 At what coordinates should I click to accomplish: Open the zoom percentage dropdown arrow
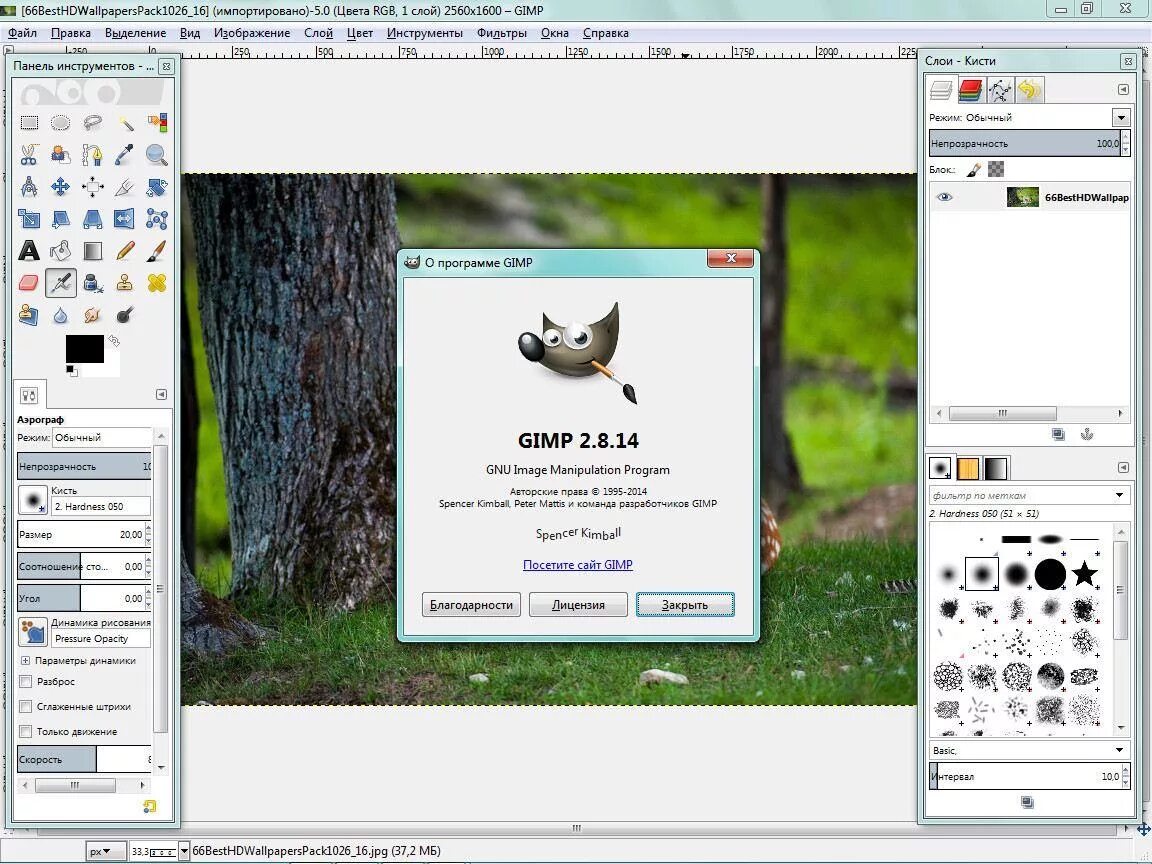184,852
